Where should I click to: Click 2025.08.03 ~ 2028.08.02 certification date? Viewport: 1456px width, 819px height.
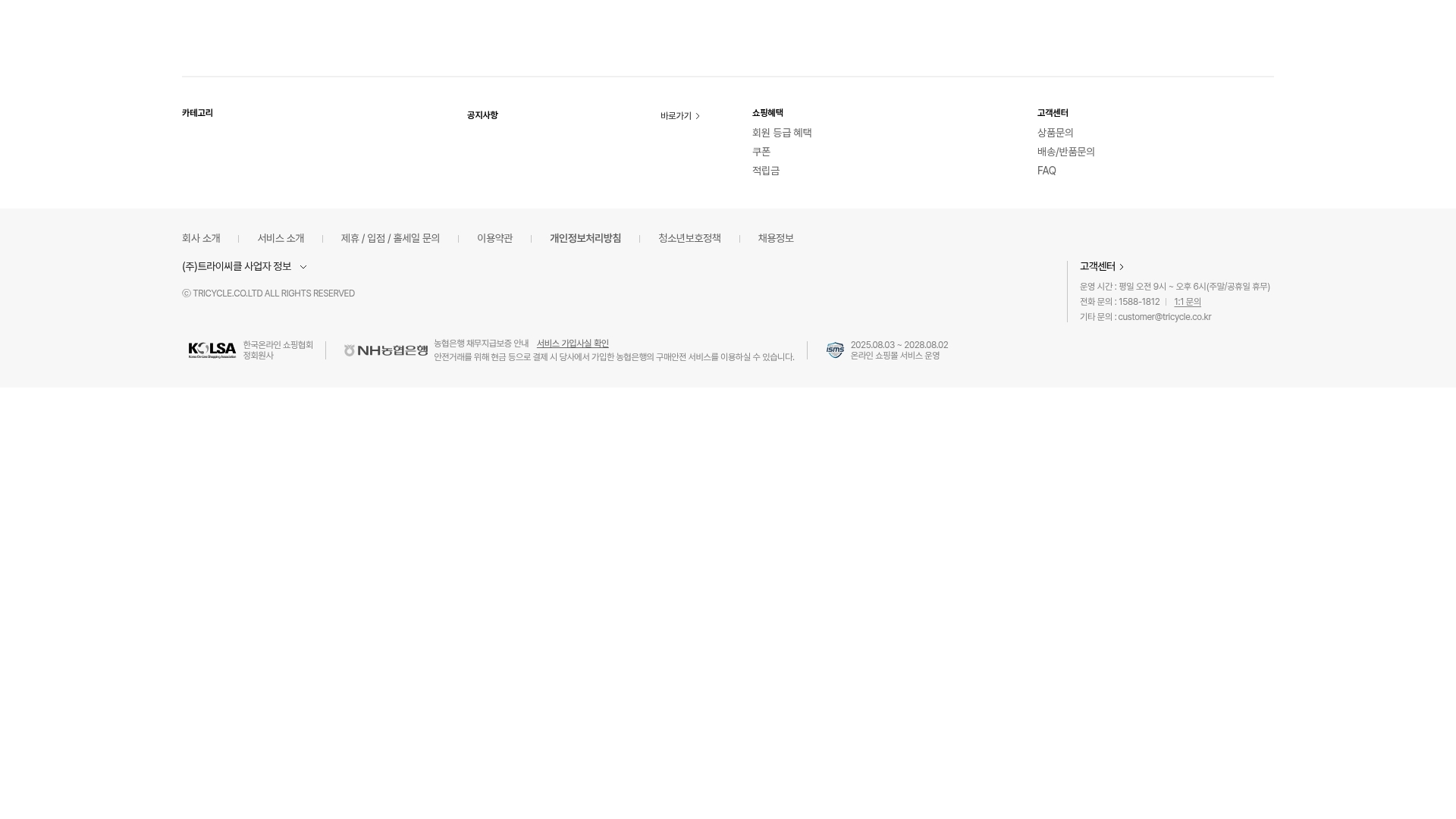(x=899, y=345)
